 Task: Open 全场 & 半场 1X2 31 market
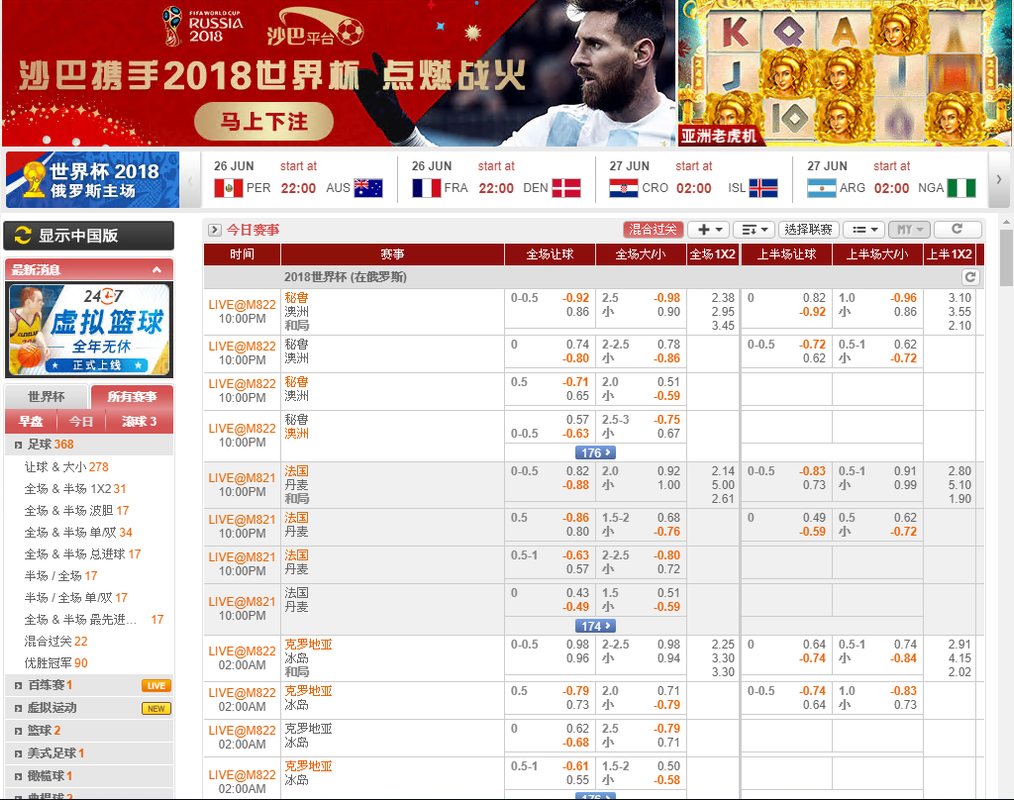(x=75, y=489)
